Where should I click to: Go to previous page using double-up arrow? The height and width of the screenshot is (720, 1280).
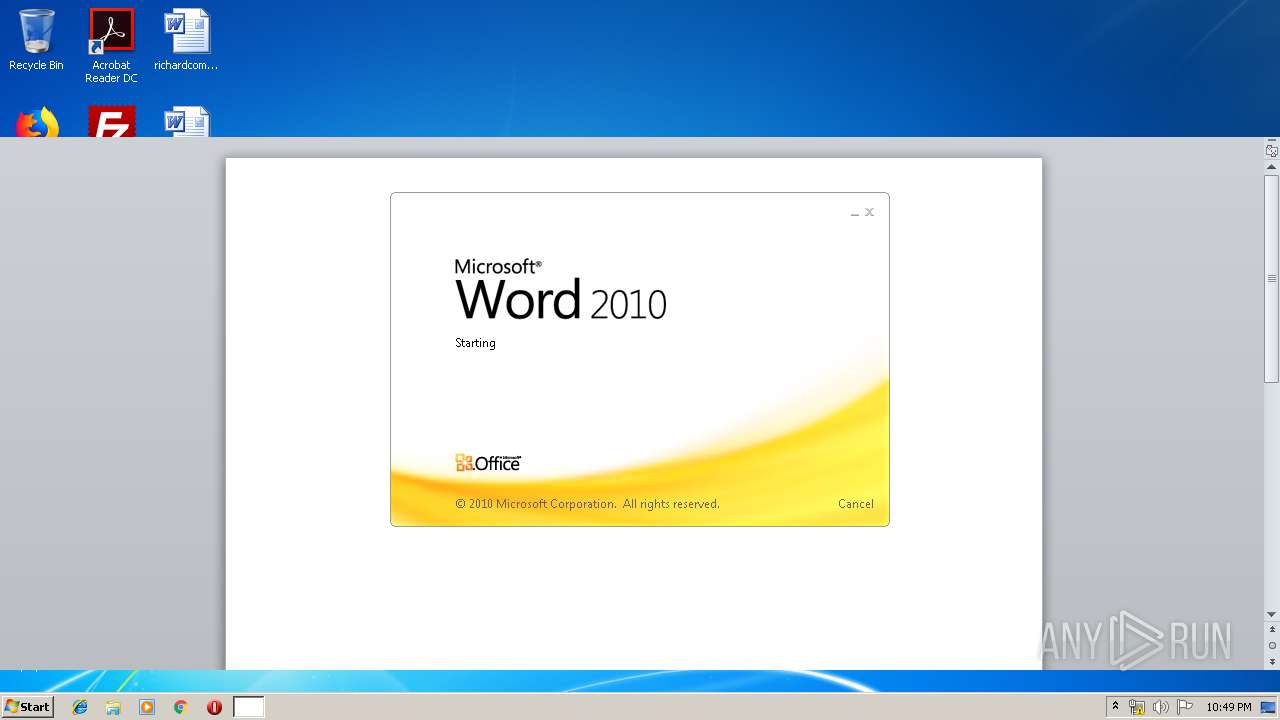tap(1272, 630)
